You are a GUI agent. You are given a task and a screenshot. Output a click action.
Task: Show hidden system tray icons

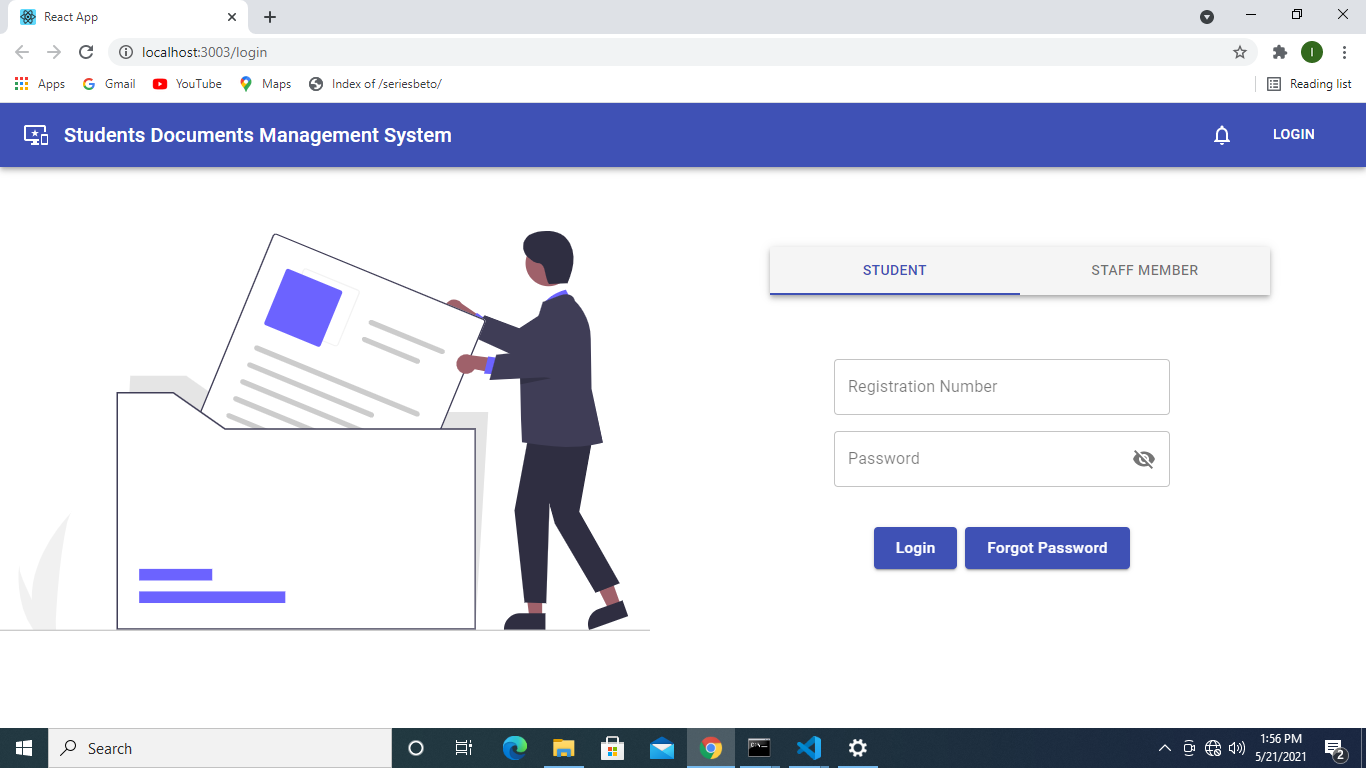[1164, 748]
